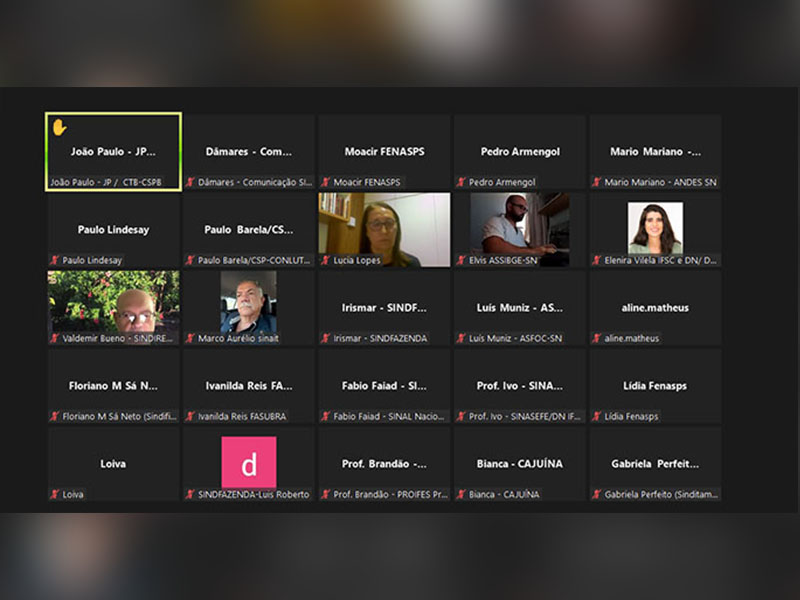Click muted mic icon beside Loiva's name label
Screen dimensions: 800x600
(55, 495)
